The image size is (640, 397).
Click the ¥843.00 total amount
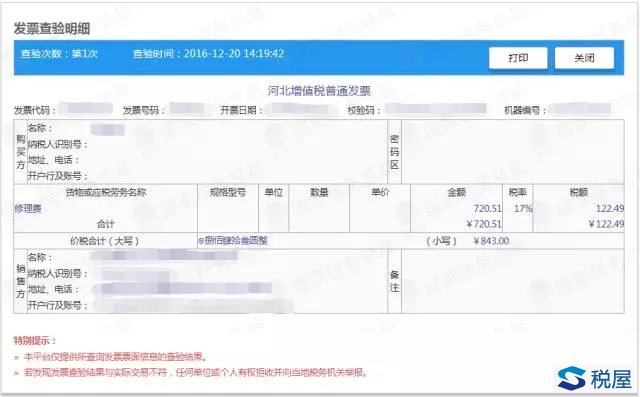pyautogui.click(x=491, y=241)
